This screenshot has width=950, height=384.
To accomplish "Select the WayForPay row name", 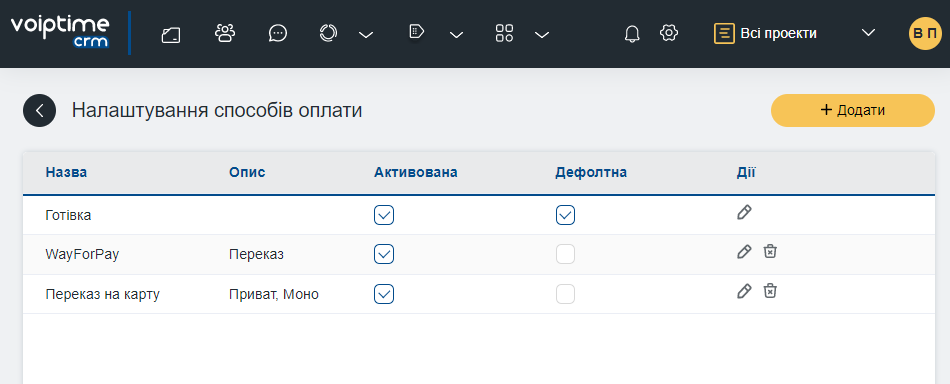I will (x=82, y=254).
